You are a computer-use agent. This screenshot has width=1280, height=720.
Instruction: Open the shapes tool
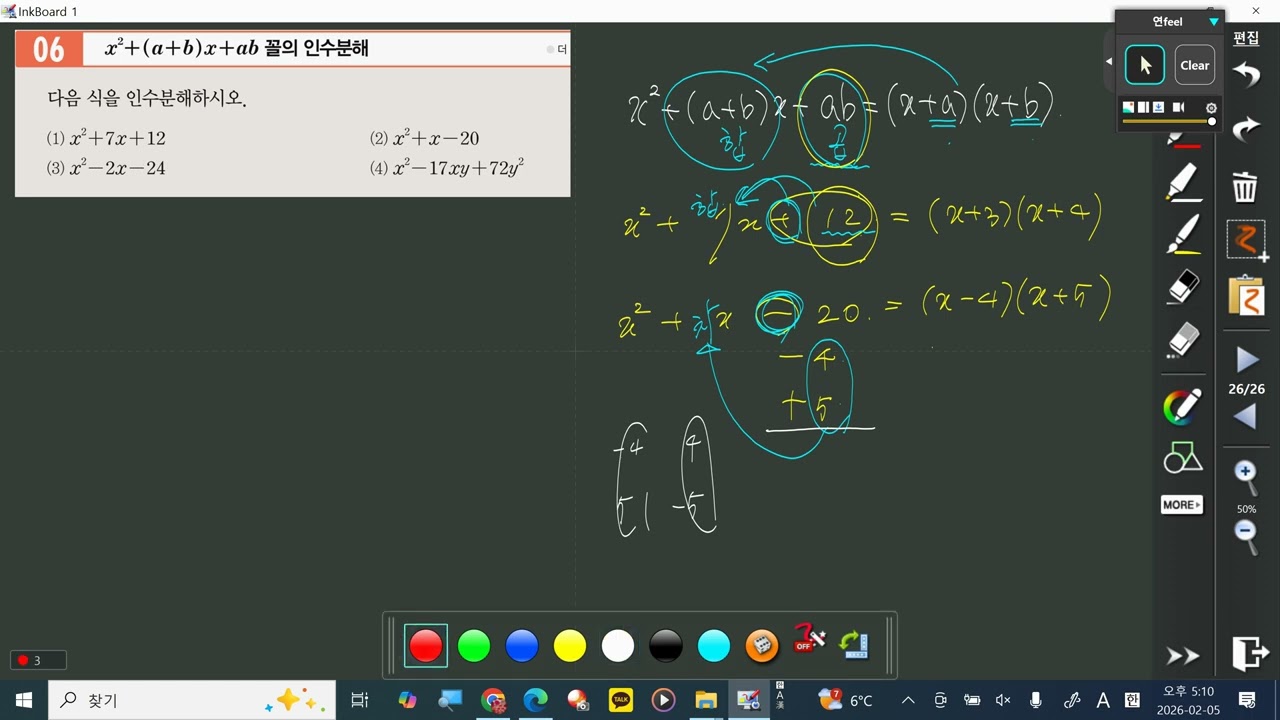click(x=1182, y=458)
